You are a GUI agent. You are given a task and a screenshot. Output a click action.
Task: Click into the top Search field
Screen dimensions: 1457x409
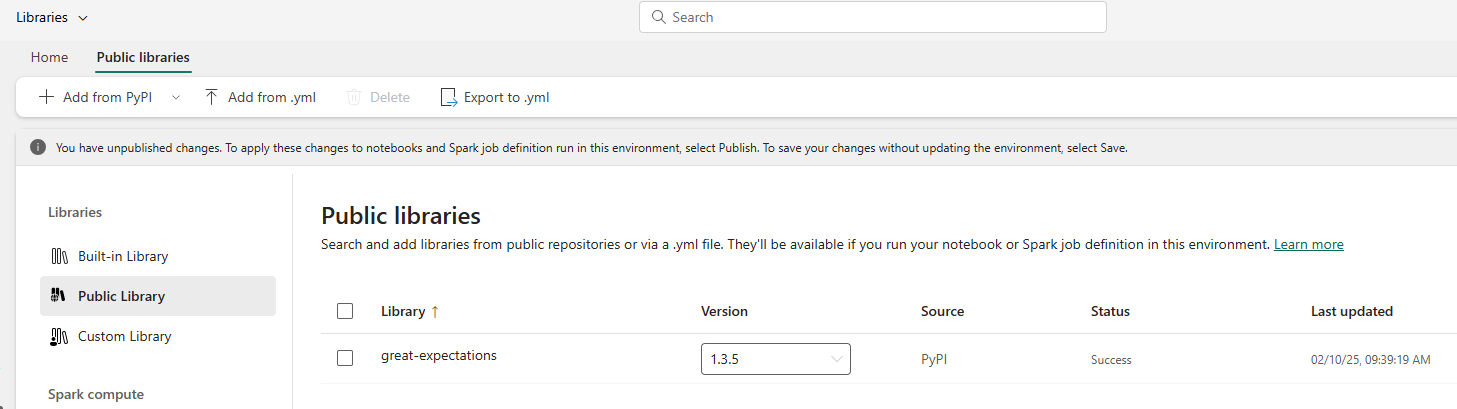[x=880, y=17]
